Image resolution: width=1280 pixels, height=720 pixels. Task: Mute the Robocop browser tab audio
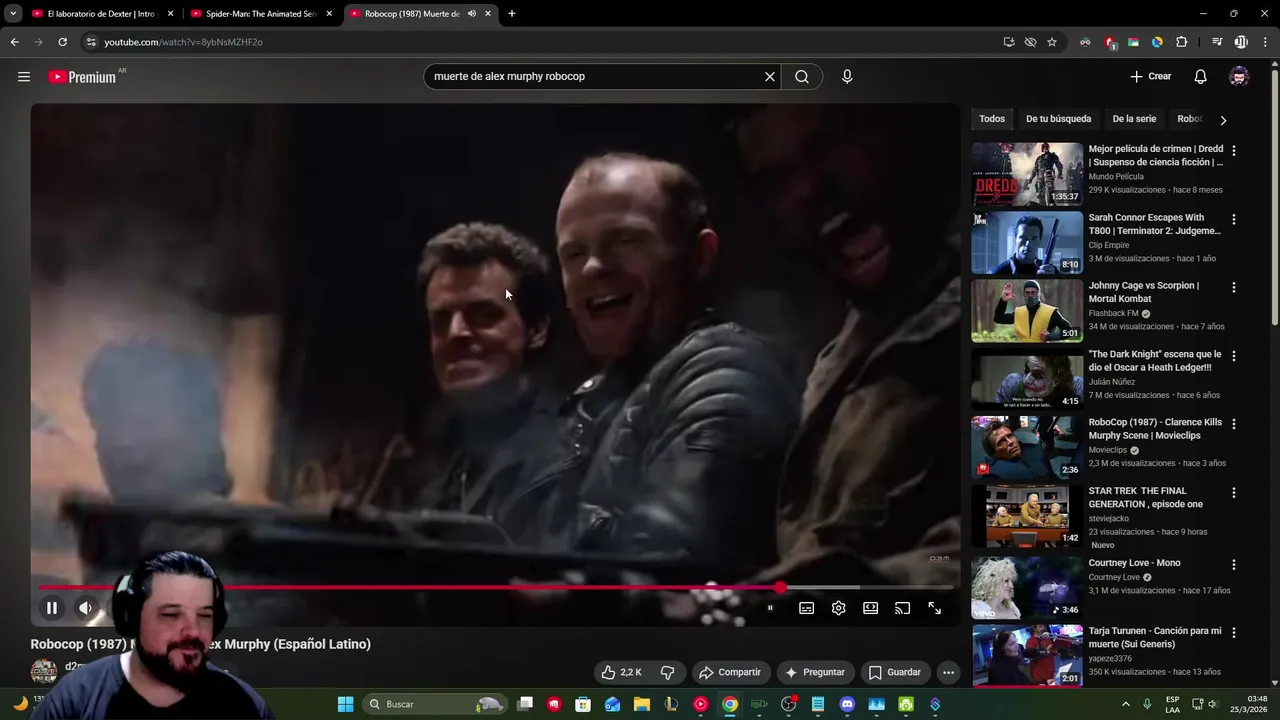point(471,14)
